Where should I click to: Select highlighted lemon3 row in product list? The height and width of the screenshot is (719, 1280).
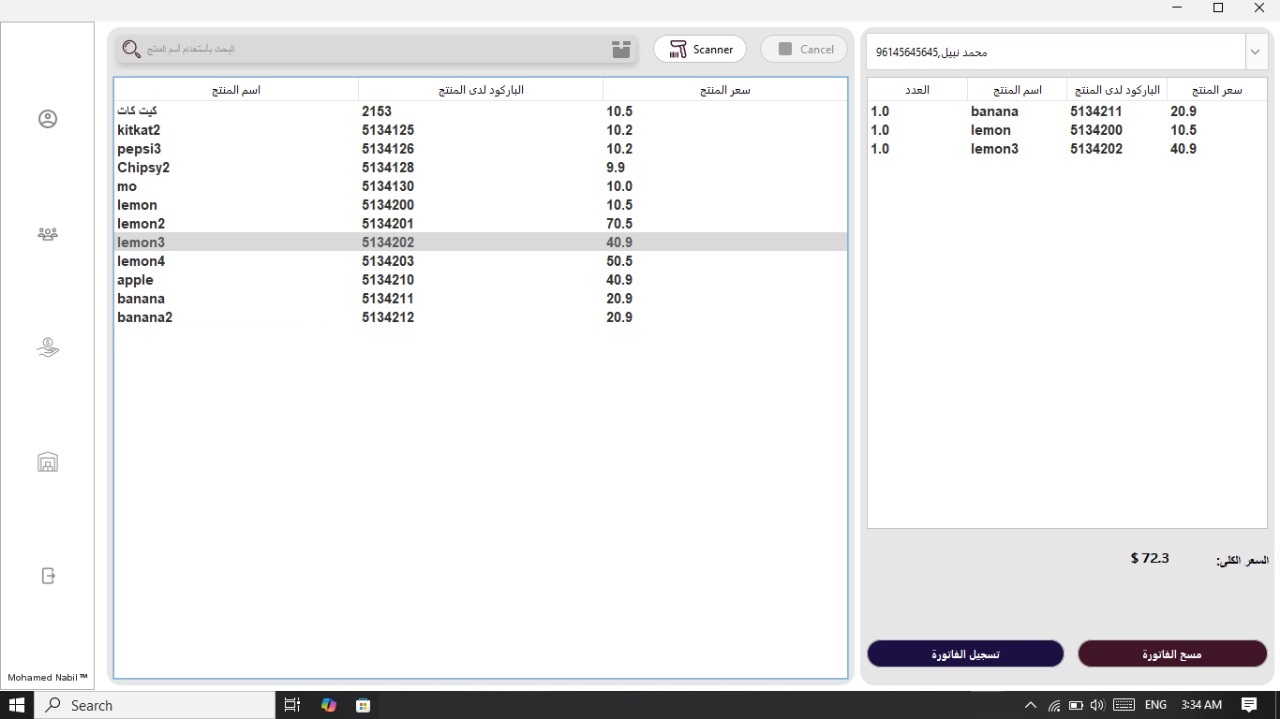(x=480, y=242)
